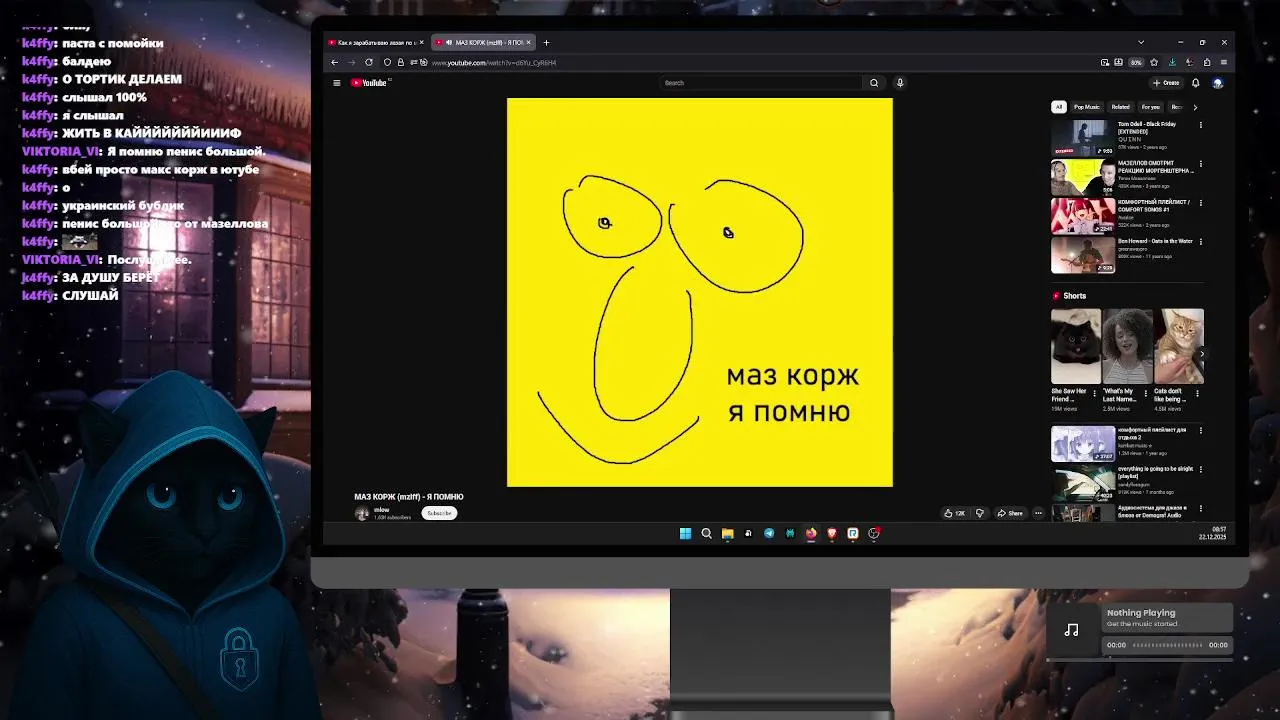Like the video with thumbs up
This screenshot has height=720, width=1280.
tap(955, 513)
